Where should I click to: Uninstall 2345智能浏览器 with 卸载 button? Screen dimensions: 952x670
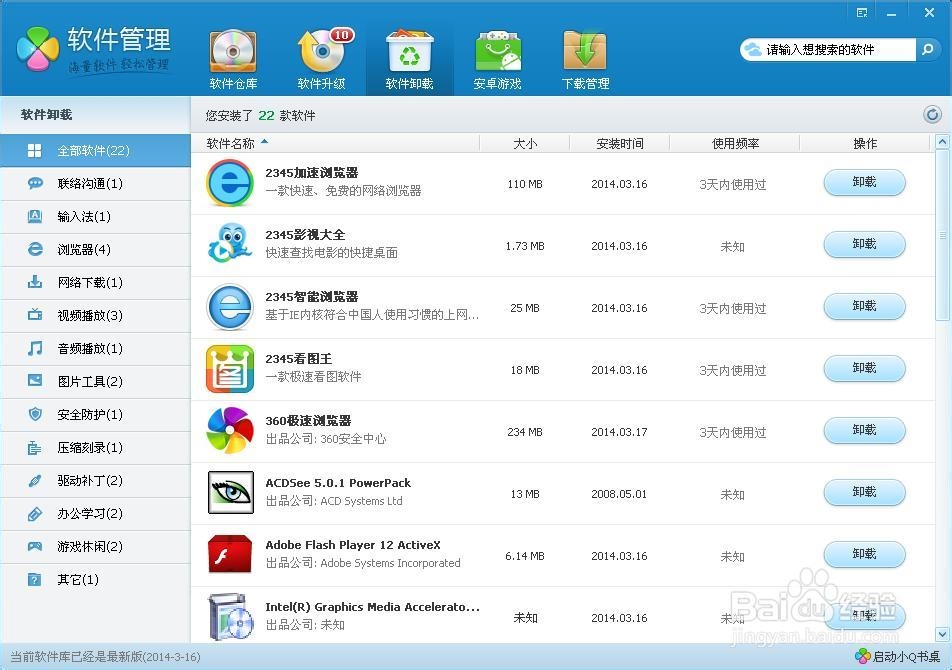pos(865,306)
